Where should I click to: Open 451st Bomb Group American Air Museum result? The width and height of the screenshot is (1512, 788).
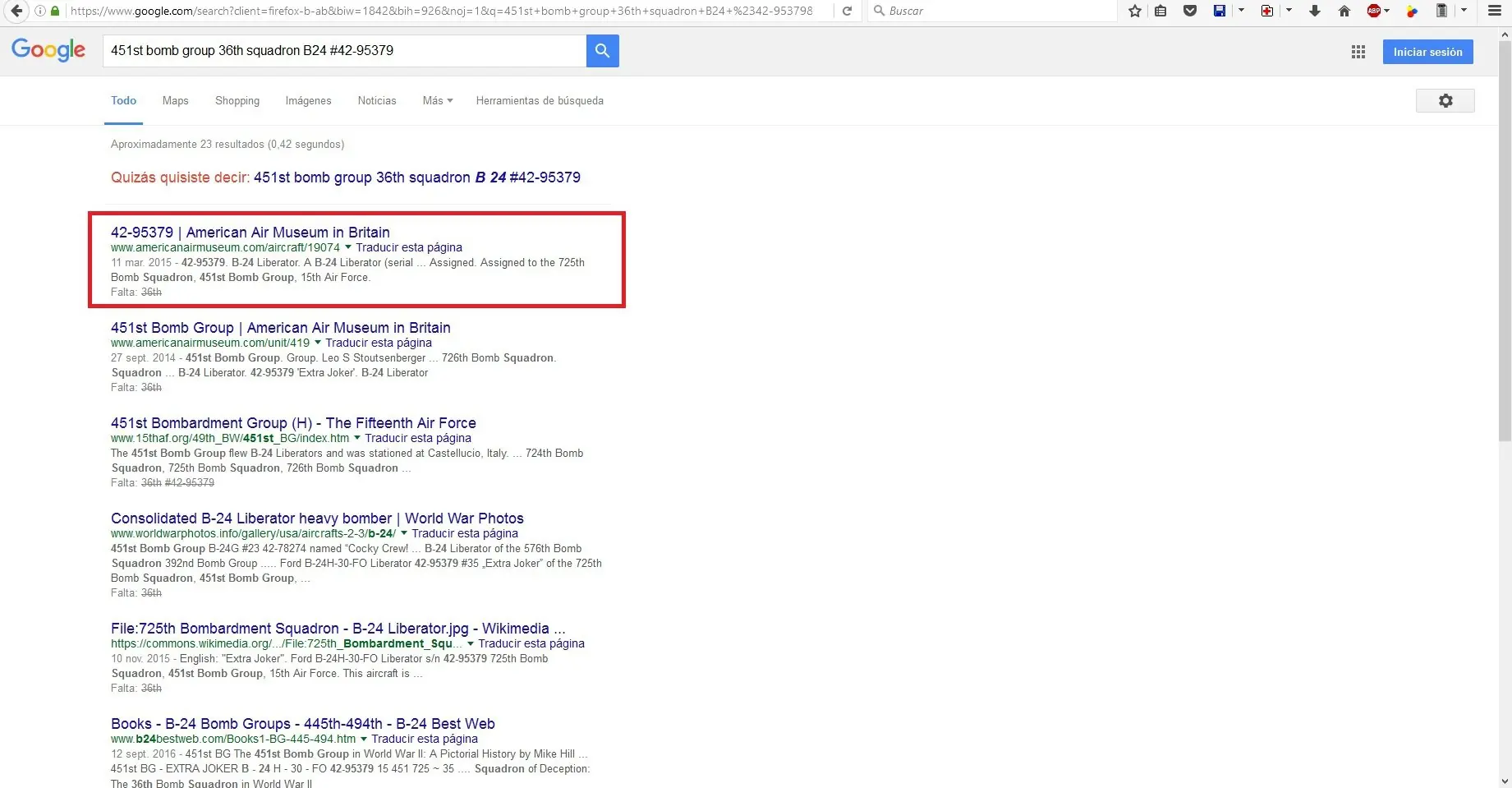tap(281, 328)
